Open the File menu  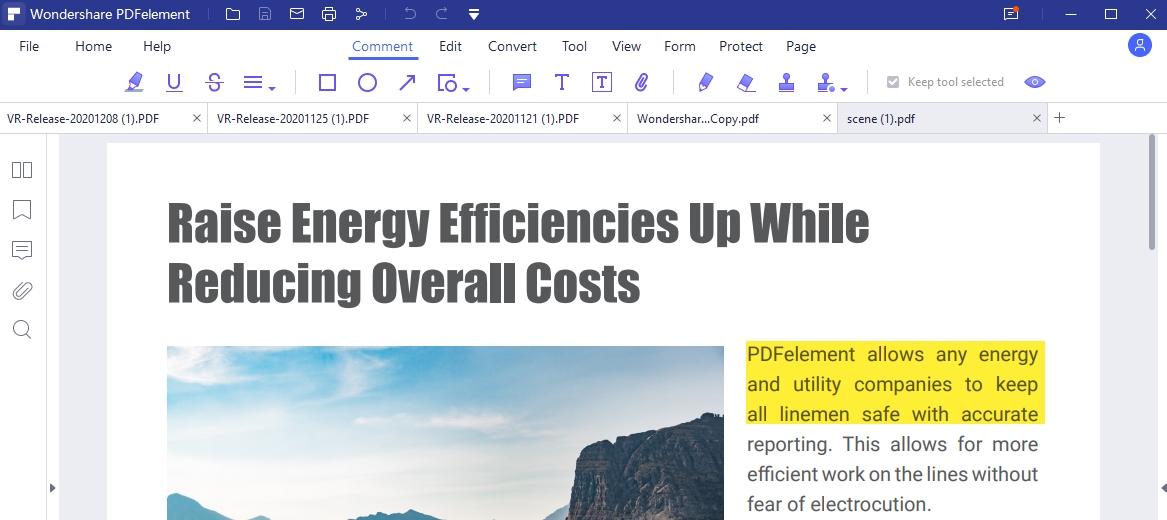pos(29,46)
